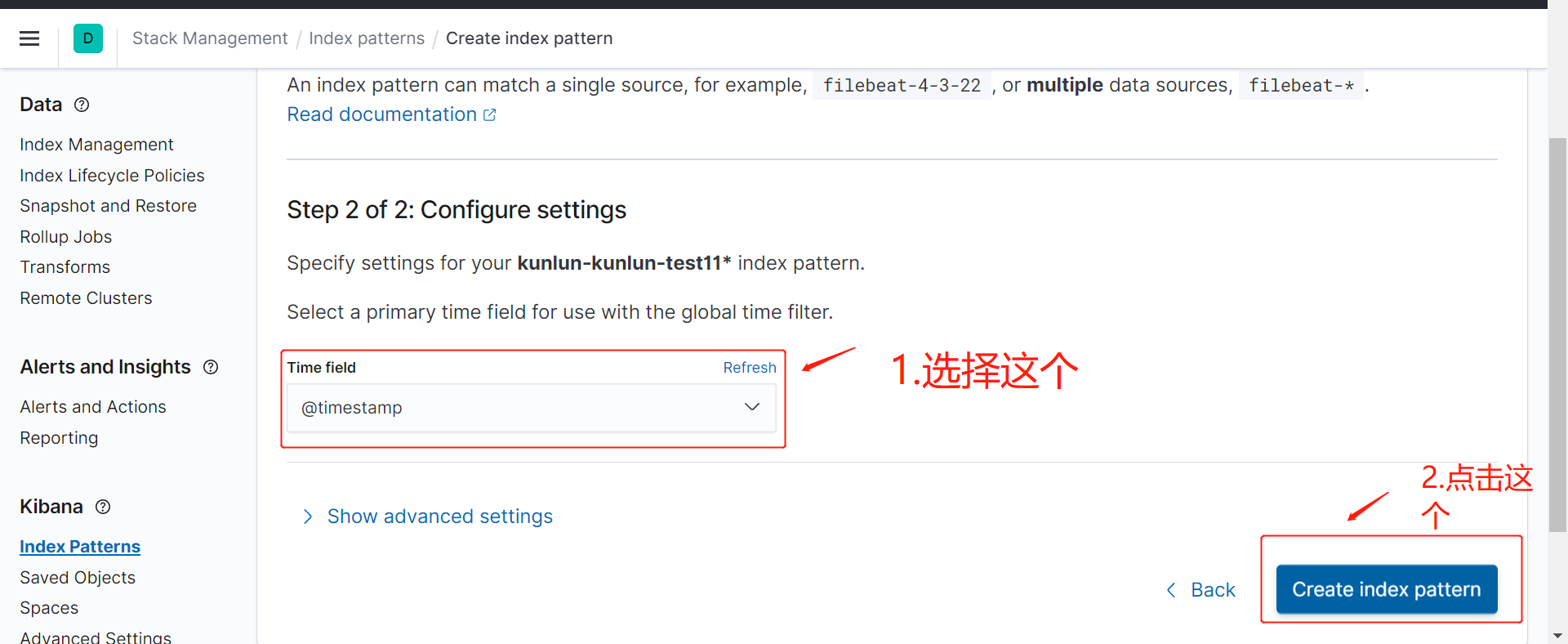1568x644 pixels.
Task: Click the external link icon after Read documentation
Action: [490, 115]
